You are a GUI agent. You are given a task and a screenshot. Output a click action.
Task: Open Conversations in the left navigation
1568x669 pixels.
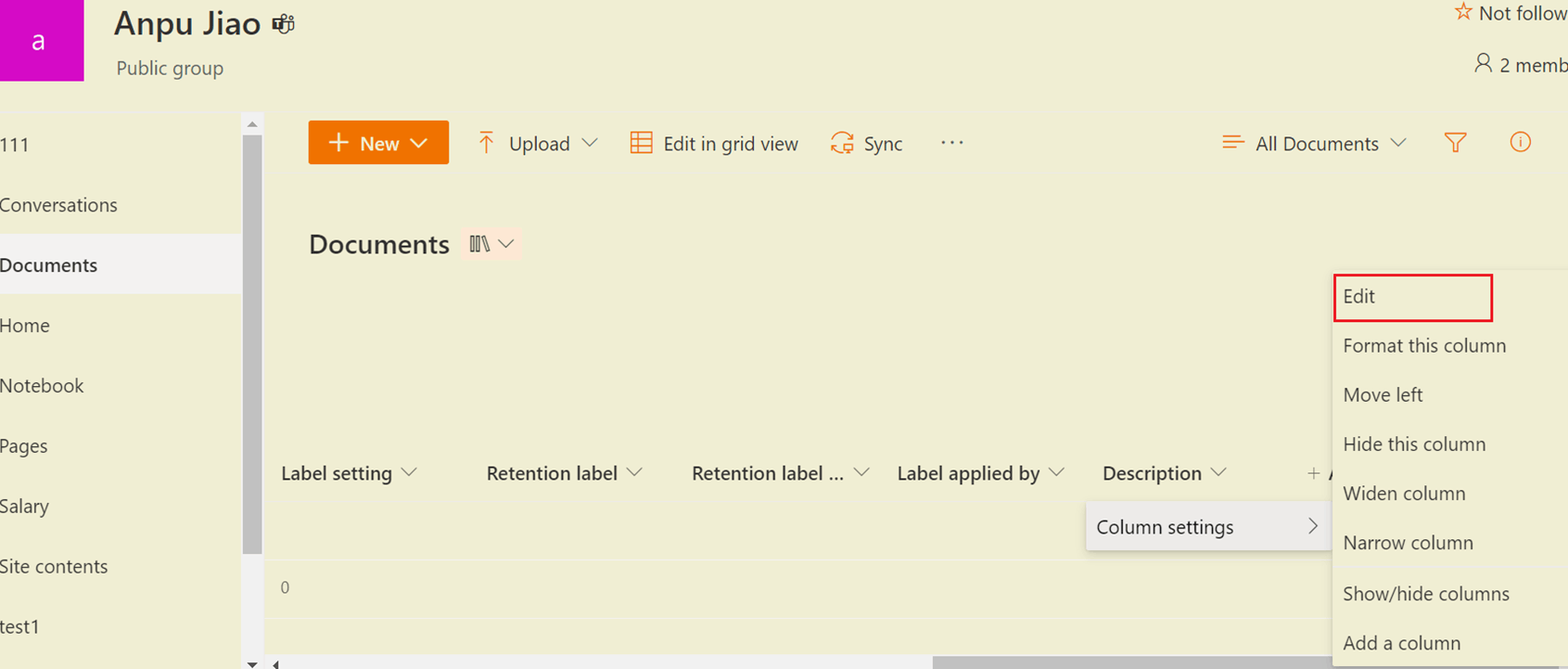[x=58, y=205]
